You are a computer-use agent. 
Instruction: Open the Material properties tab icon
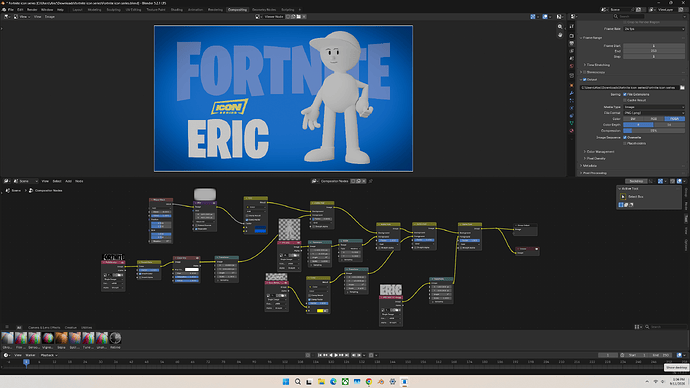coord(572,131)
